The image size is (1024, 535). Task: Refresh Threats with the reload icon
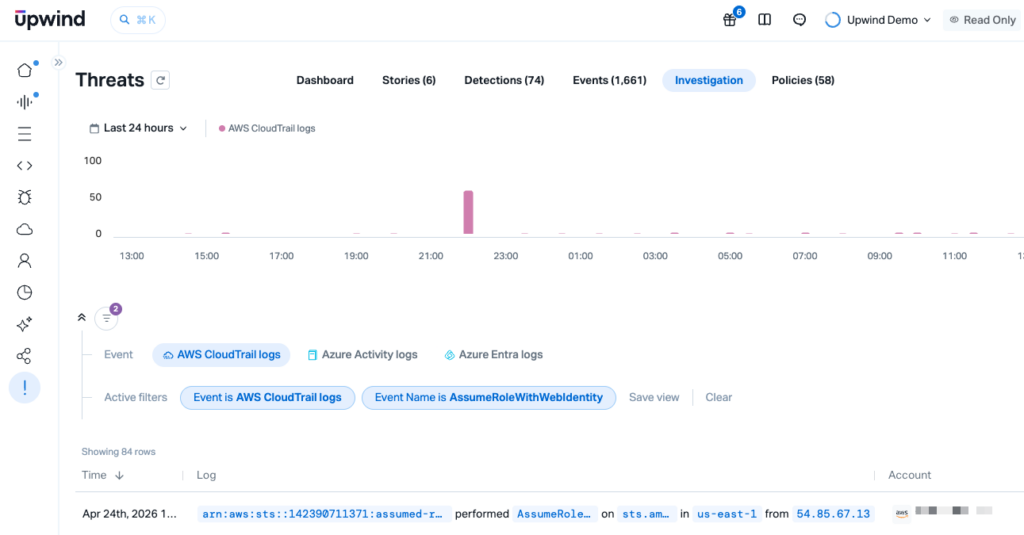pos(160,81)
